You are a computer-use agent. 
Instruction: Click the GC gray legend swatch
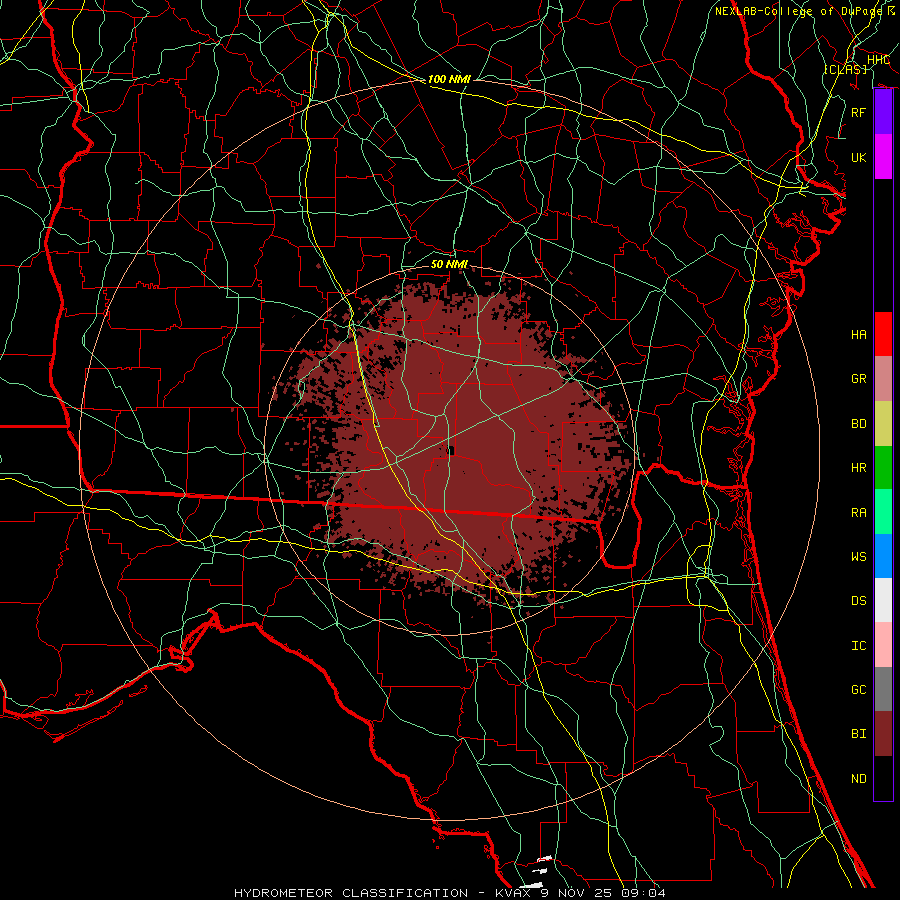coord(883,689)
